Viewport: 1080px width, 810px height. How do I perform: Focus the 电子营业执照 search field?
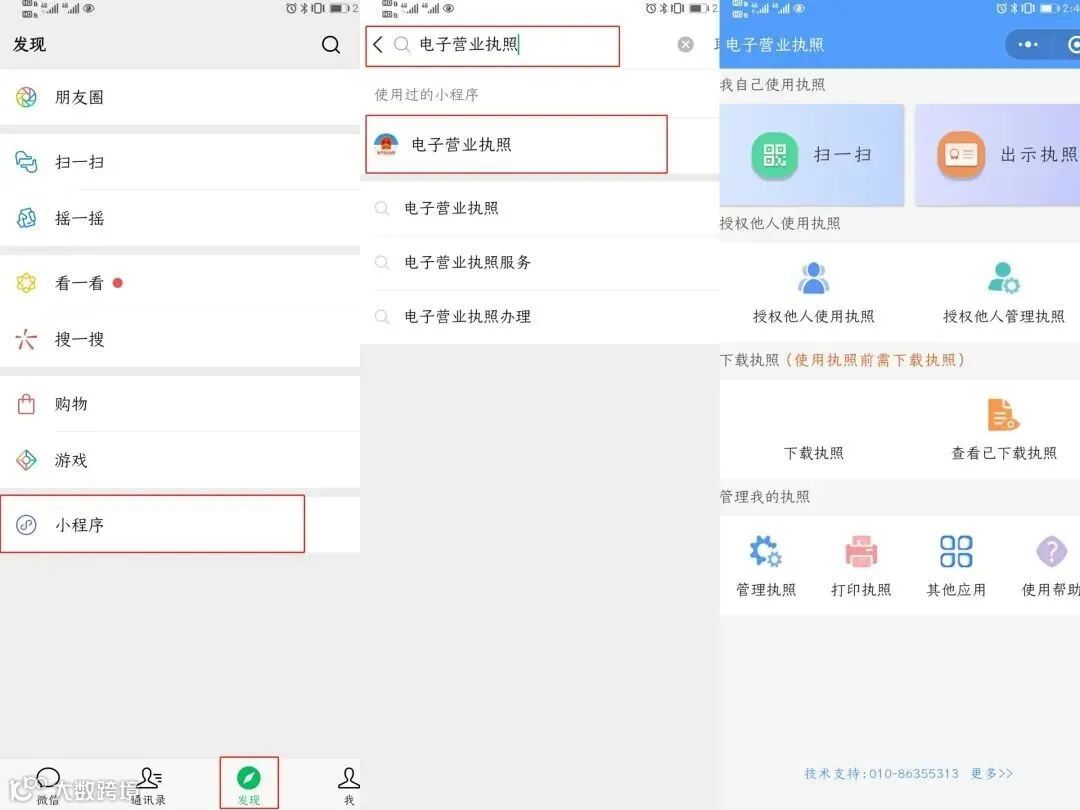click(492, 45)
